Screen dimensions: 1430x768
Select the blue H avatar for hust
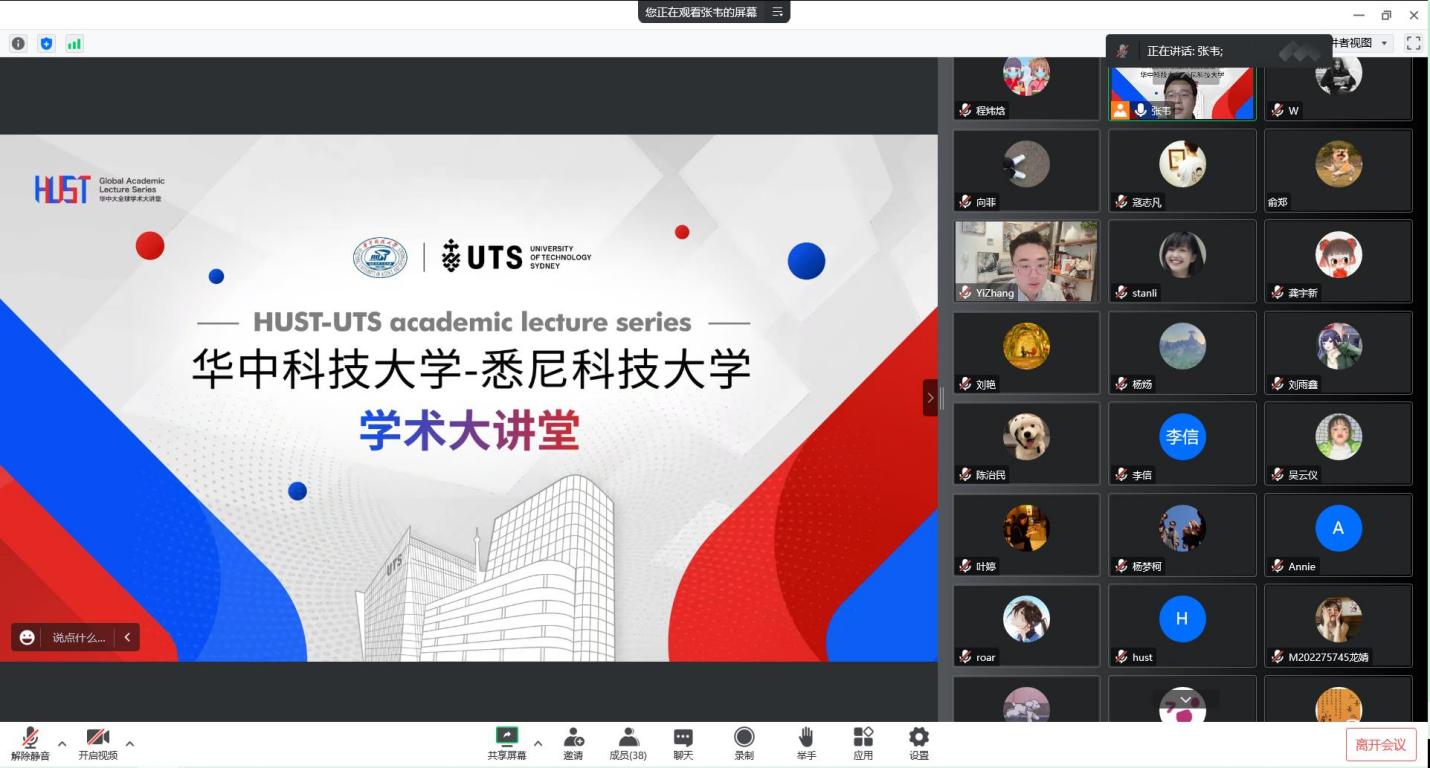(1182, 619)
